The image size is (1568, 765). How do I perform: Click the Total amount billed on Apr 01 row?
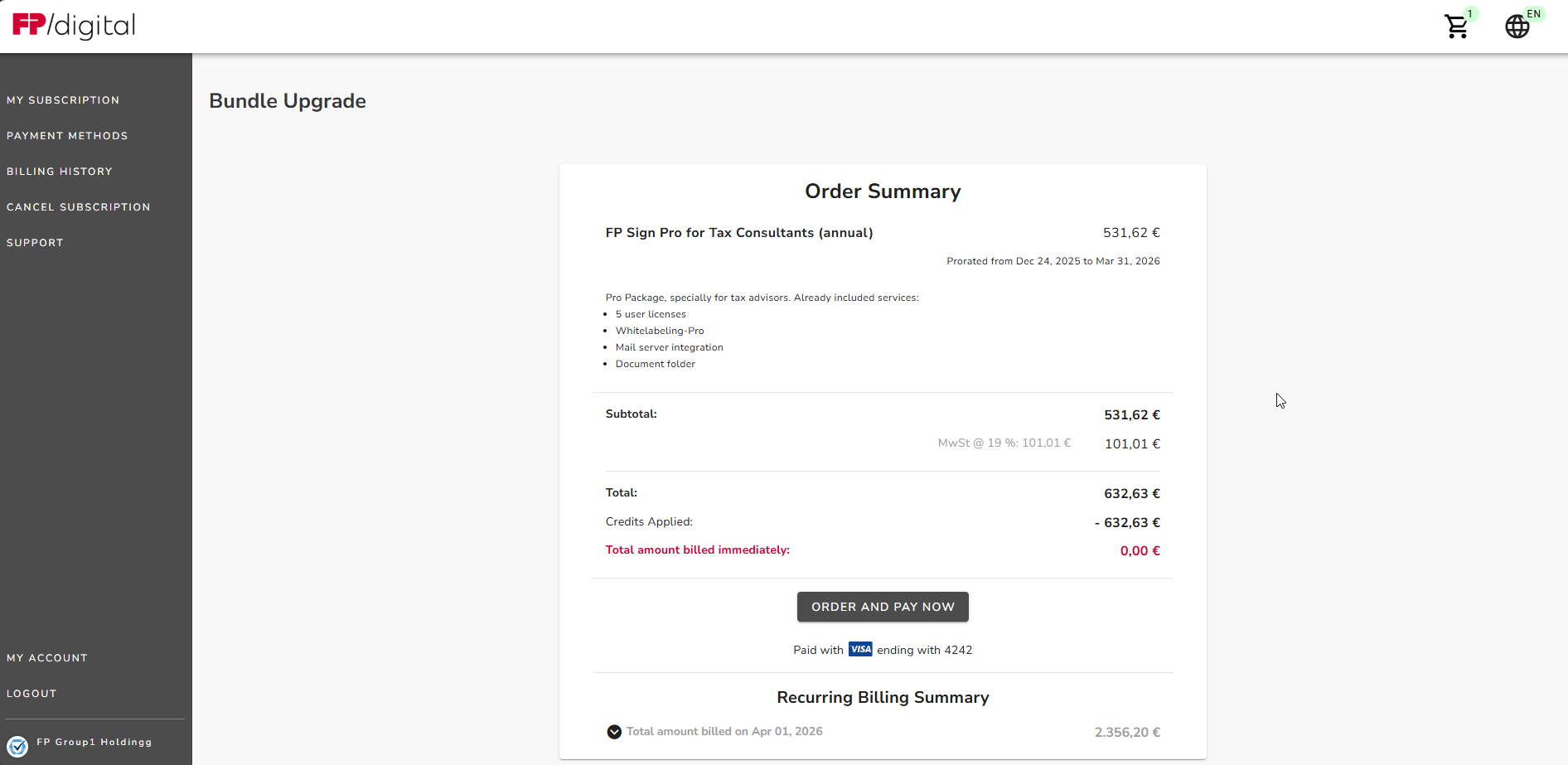click(x=724, y=732)
